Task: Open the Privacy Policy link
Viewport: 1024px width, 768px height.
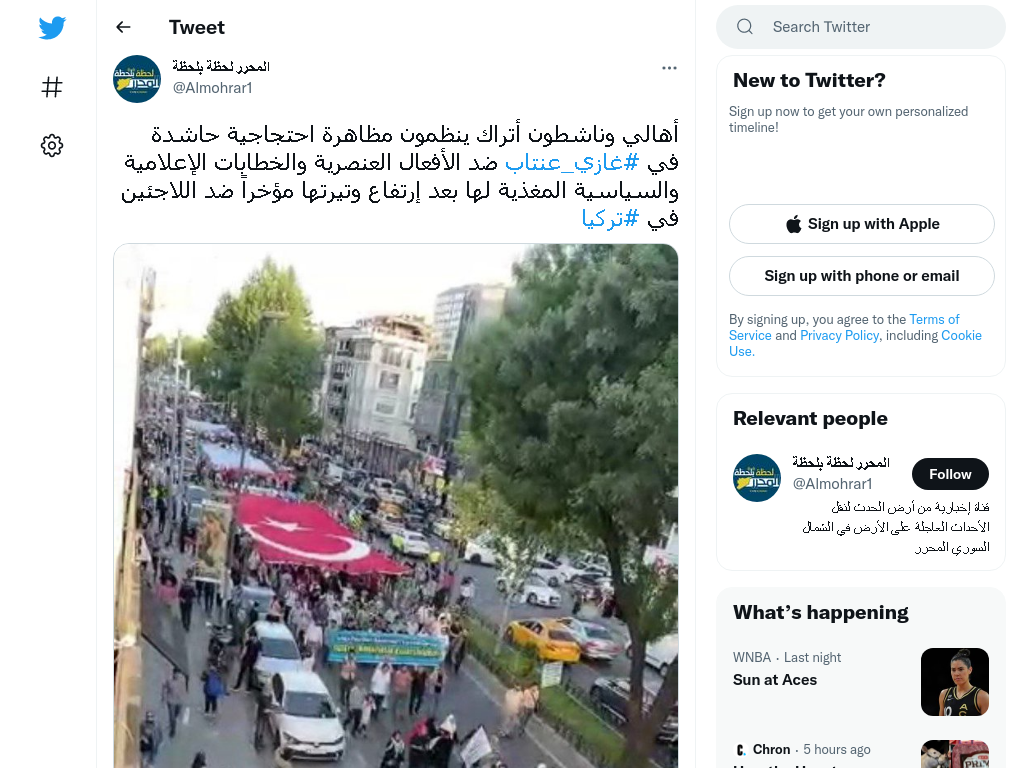Action: click(x=839, y=335)
